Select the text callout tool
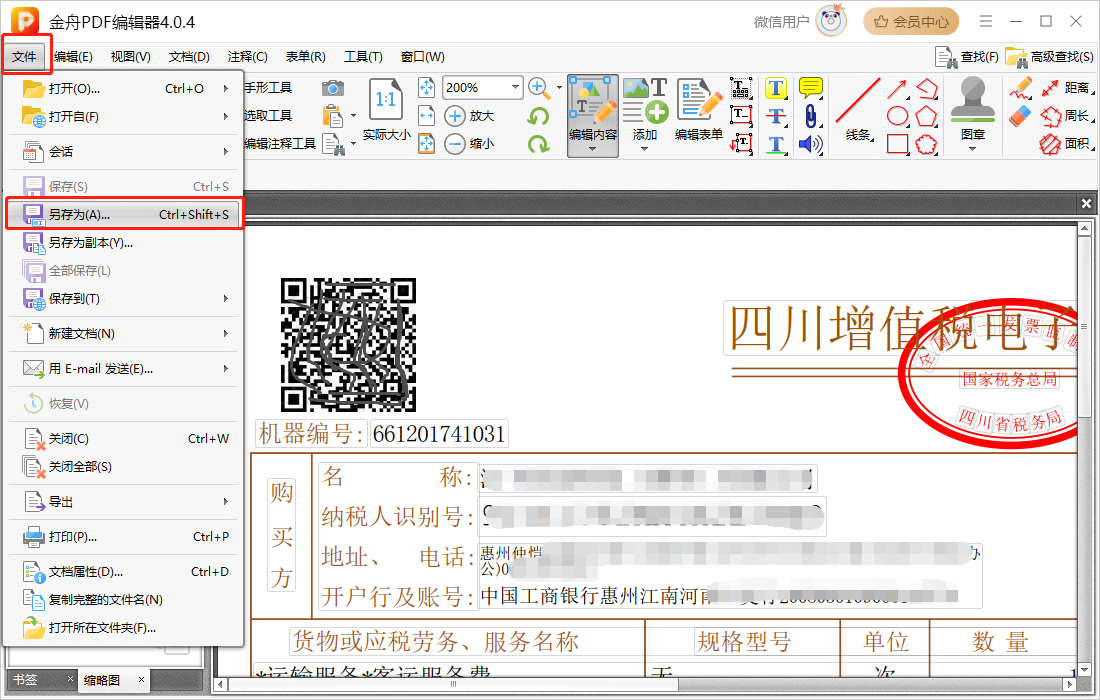The image size is (1100, 700). point(741,144)
